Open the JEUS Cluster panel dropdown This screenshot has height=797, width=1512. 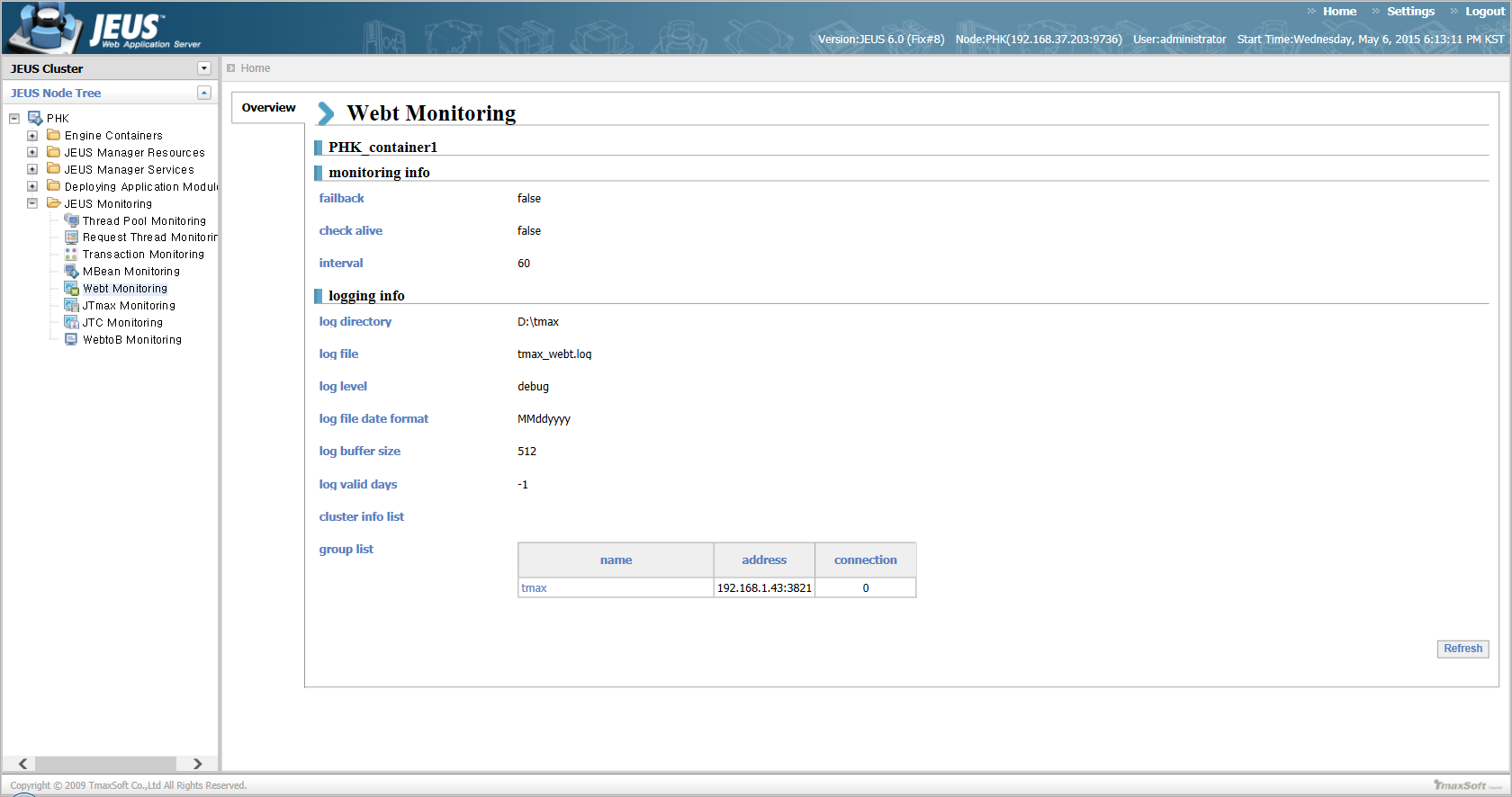click(204, 68)
